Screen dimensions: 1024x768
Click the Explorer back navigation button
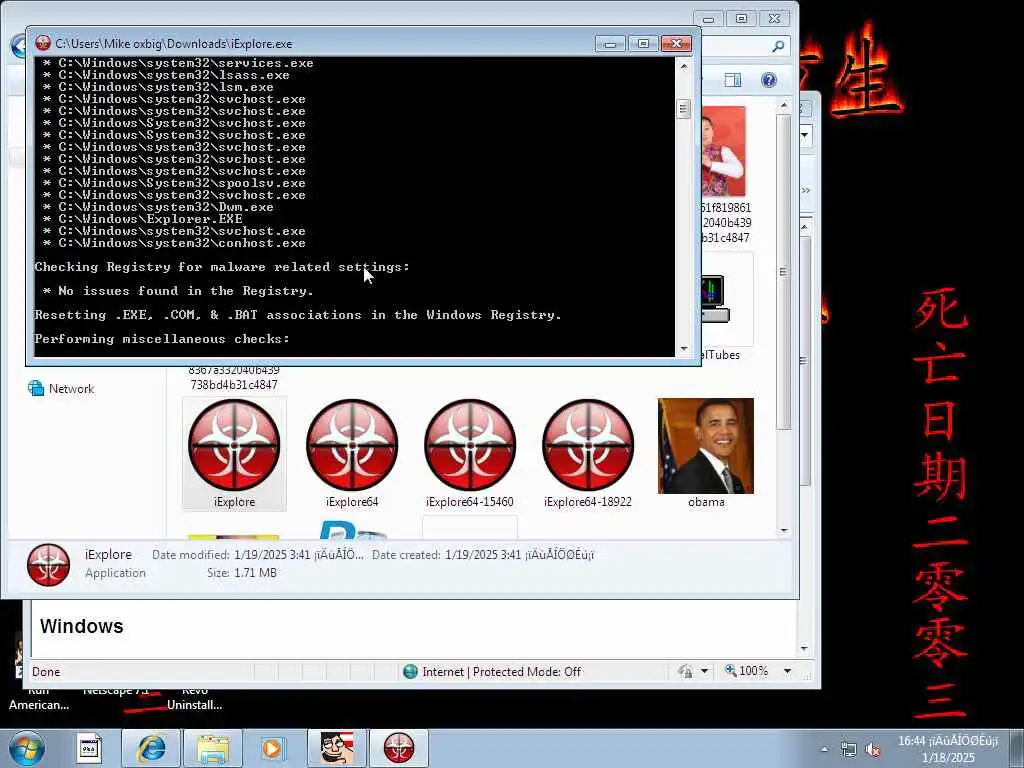pos(18,46)
